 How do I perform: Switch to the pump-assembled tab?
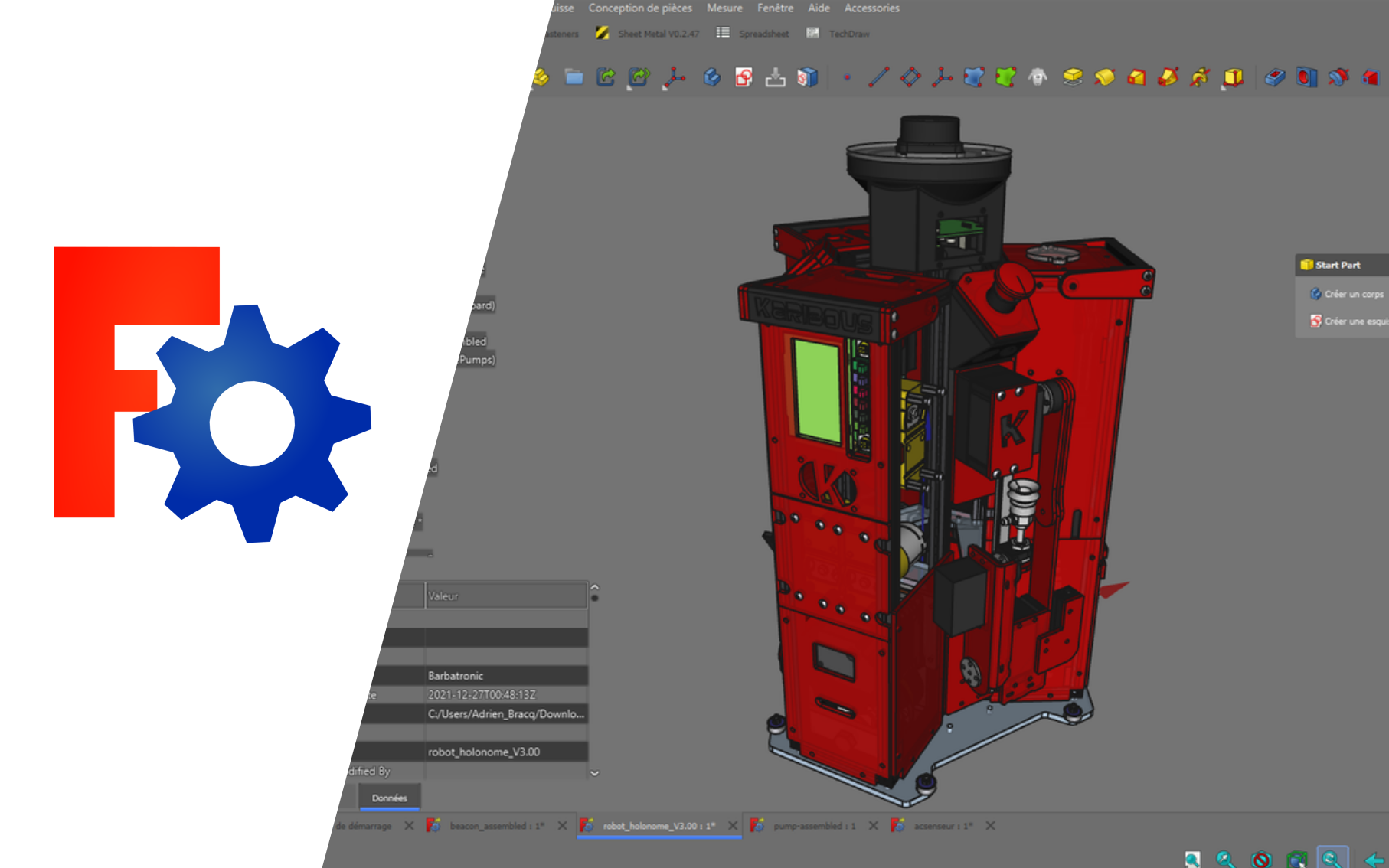(814, 826)
